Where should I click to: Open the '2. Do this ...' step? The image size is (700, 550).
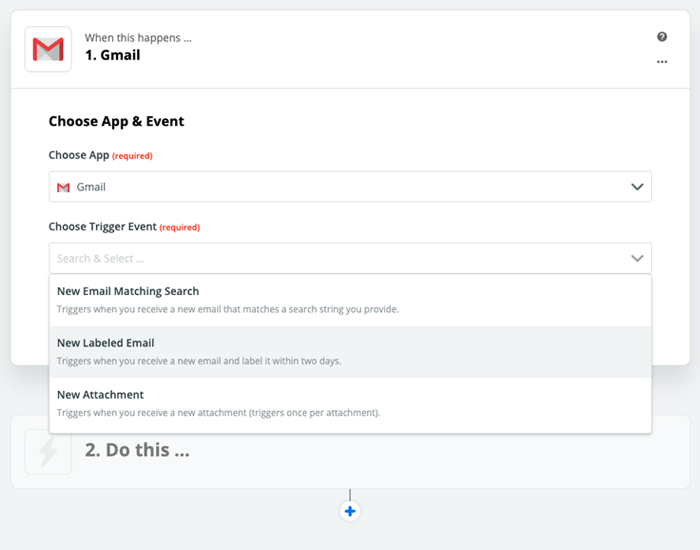(350, 452)
